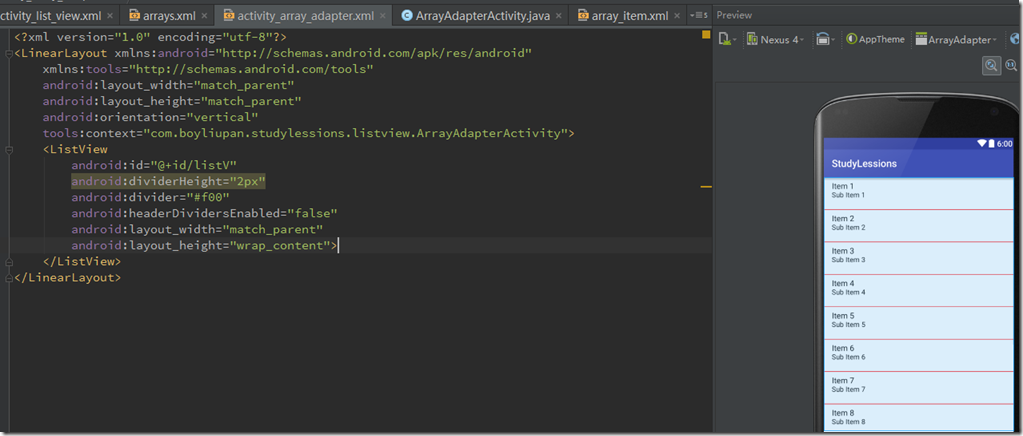This screenshot has height=436, width=1023.
Task: Click the zoom-to-fit magnifier icon in Preview
Action: 991,65
